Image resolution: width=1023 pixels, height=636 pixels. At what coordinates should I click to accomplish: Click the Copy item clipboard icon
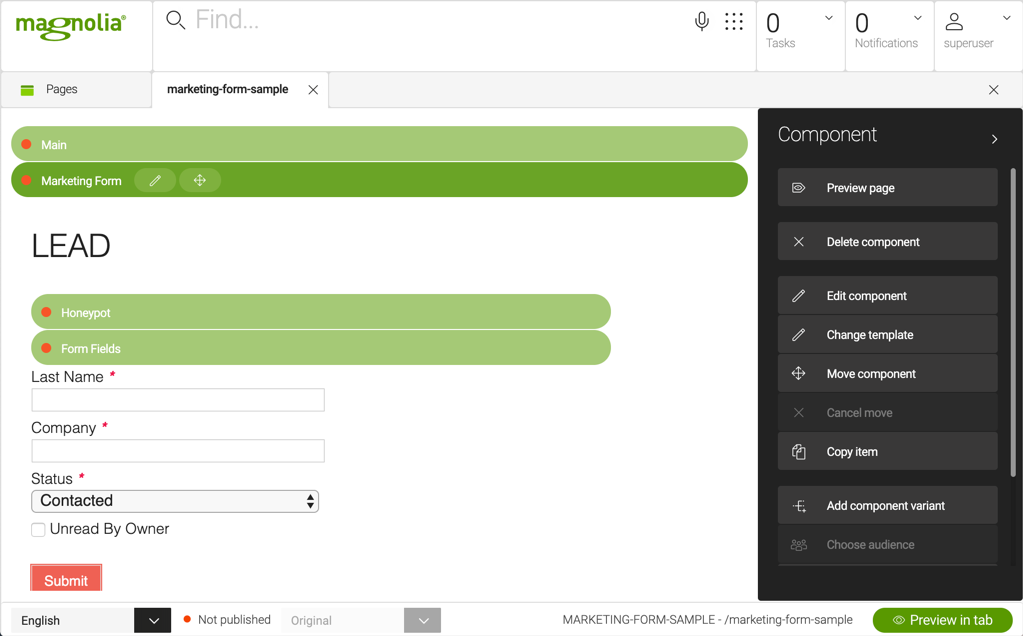[799, 452]
